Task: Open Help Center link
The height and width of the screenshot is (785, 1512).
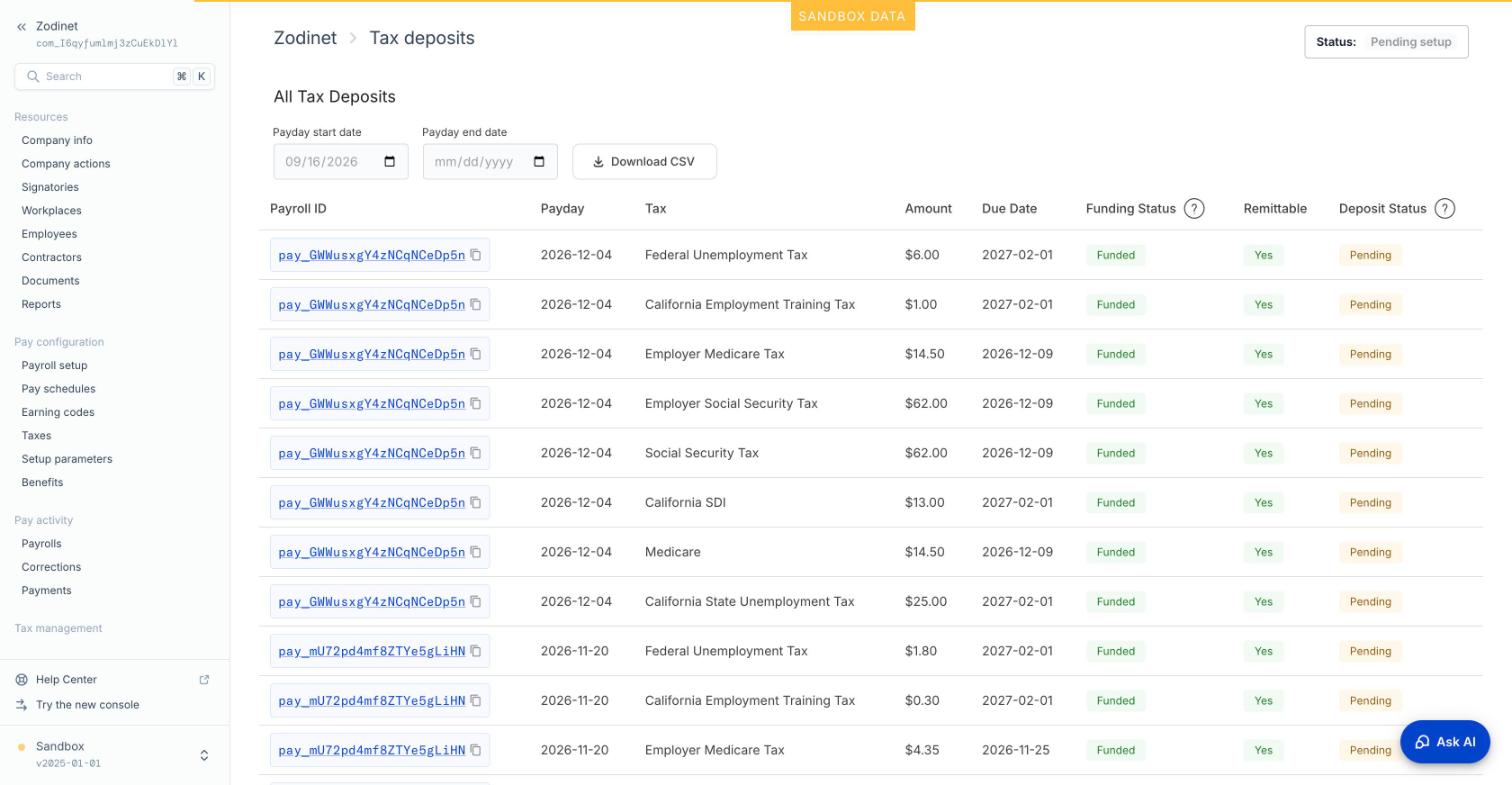Action: click(x=66, y=680)
